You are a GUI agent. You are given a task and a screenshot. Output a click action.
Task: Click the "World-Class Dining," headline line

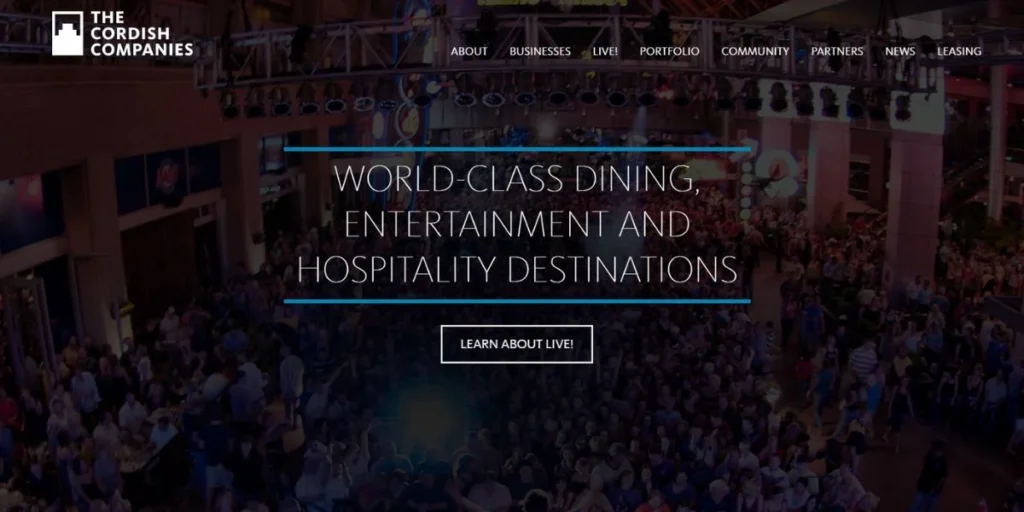517,178
